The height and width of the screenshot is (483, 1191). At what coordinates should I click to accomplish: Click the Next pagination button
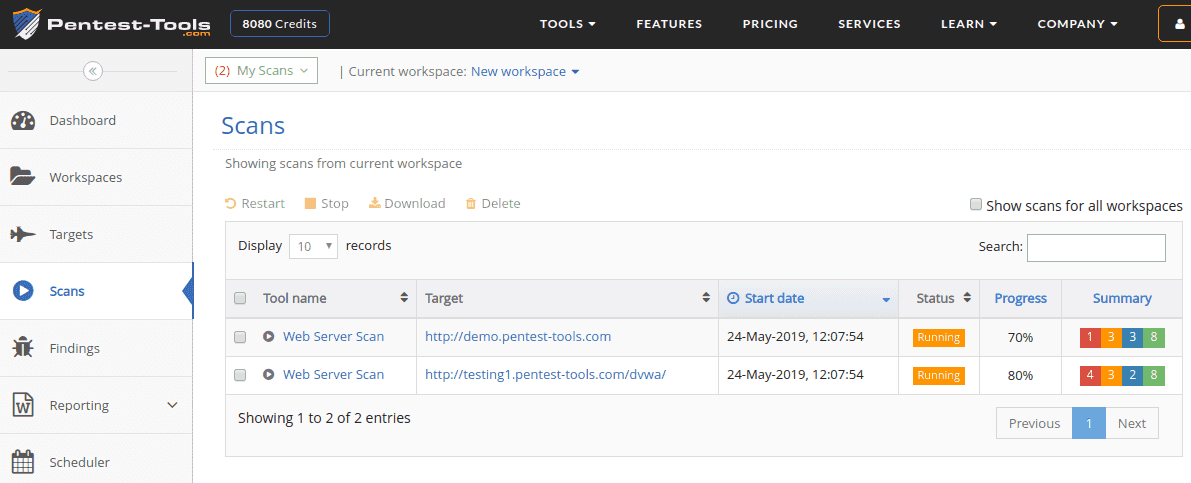1131,423
